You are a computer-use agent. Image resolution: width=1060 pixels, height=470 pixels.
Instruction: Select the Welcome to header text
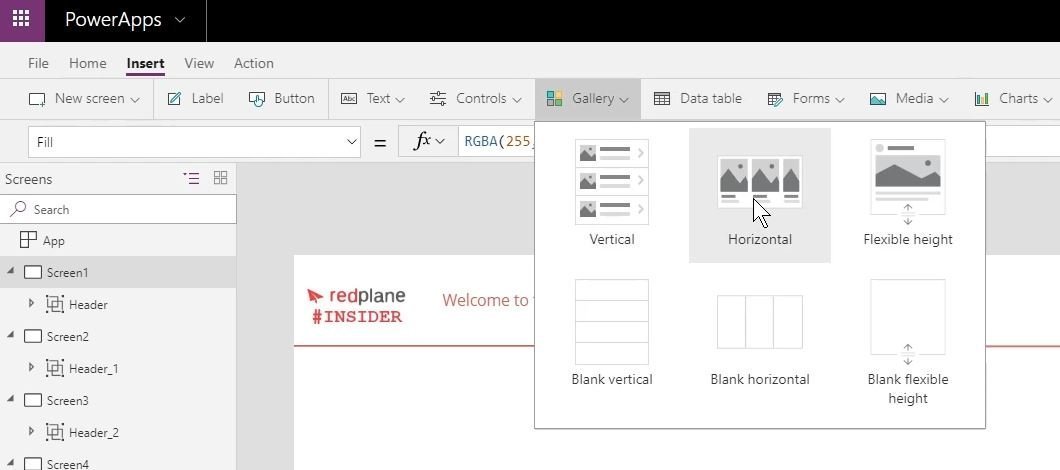pos(487,300)
